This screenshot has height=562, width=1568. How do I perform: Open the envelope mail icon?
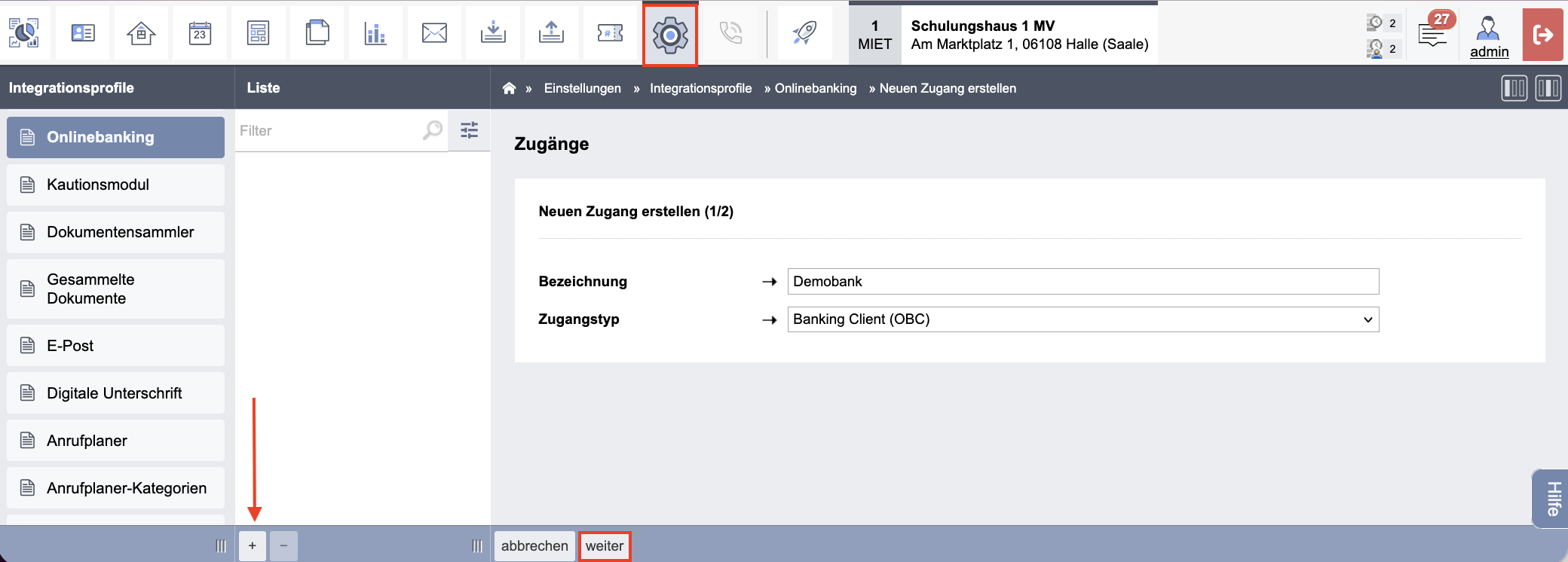point(434,33)
